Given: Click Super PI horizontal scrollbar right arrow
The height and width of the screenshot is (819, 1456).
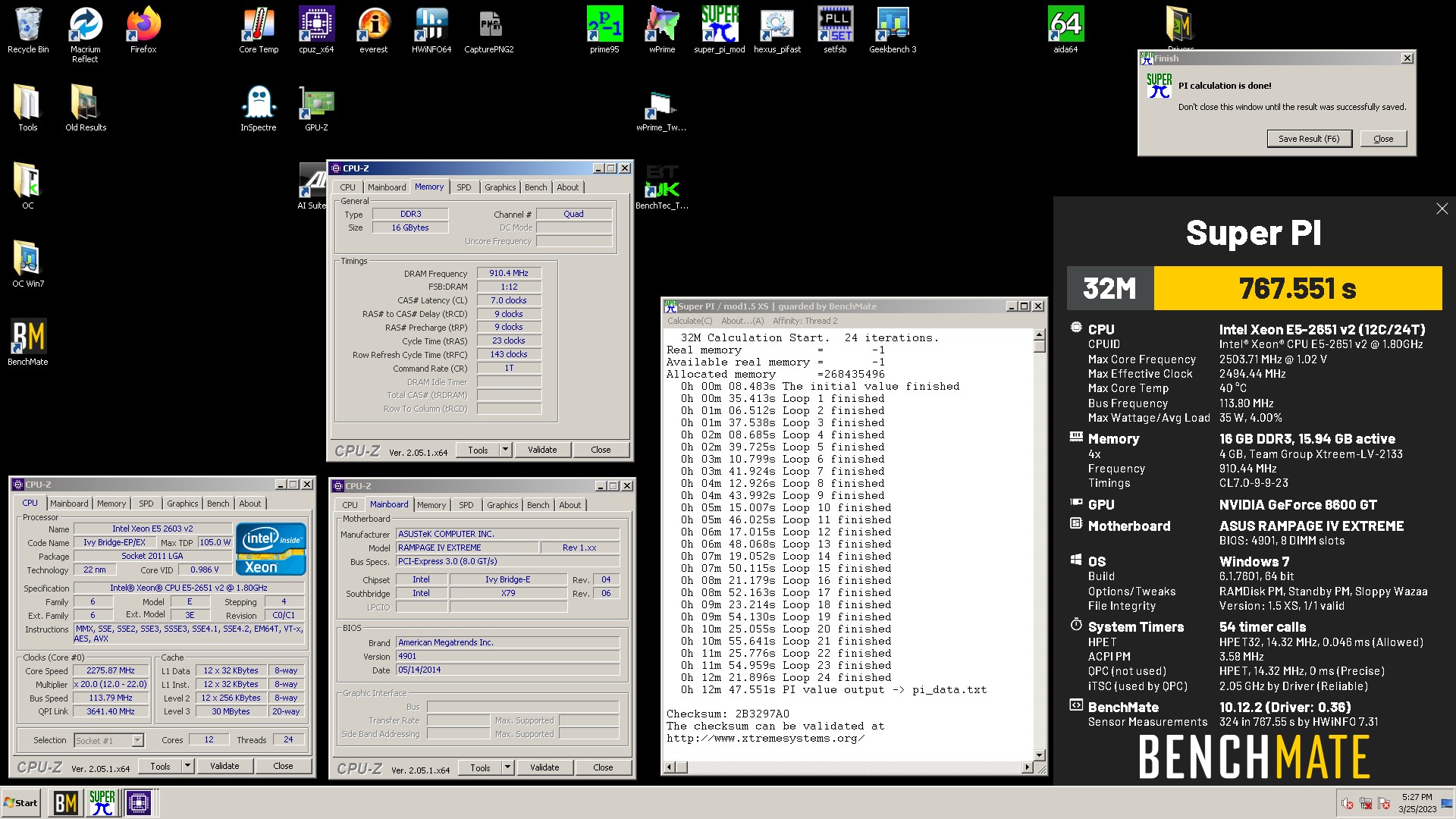Looking at the screenshot, I should 1027,767.
